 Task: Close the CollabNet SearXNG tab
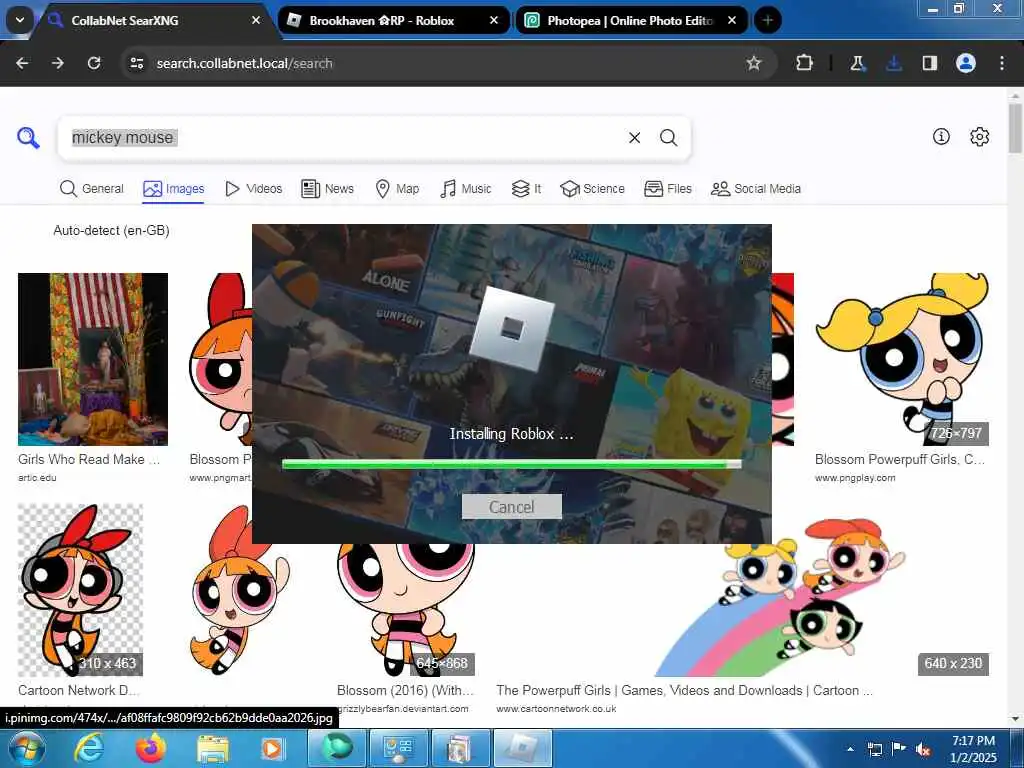coord(256,20)
